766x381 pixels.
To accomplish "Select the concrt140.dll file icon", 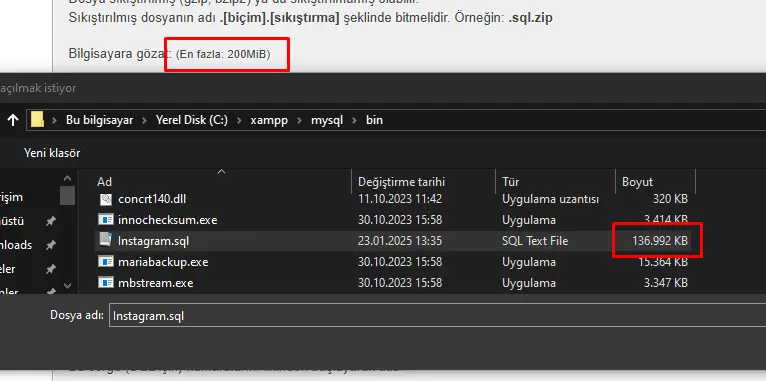I will pos(106,199).
